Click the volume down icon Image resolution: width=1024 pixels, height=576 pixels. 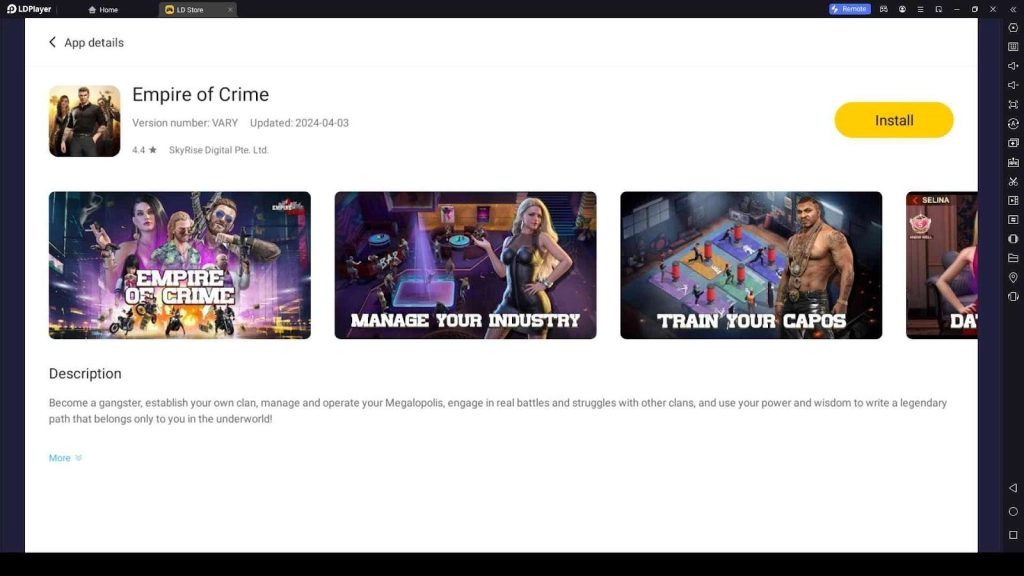coord(1013,85)
